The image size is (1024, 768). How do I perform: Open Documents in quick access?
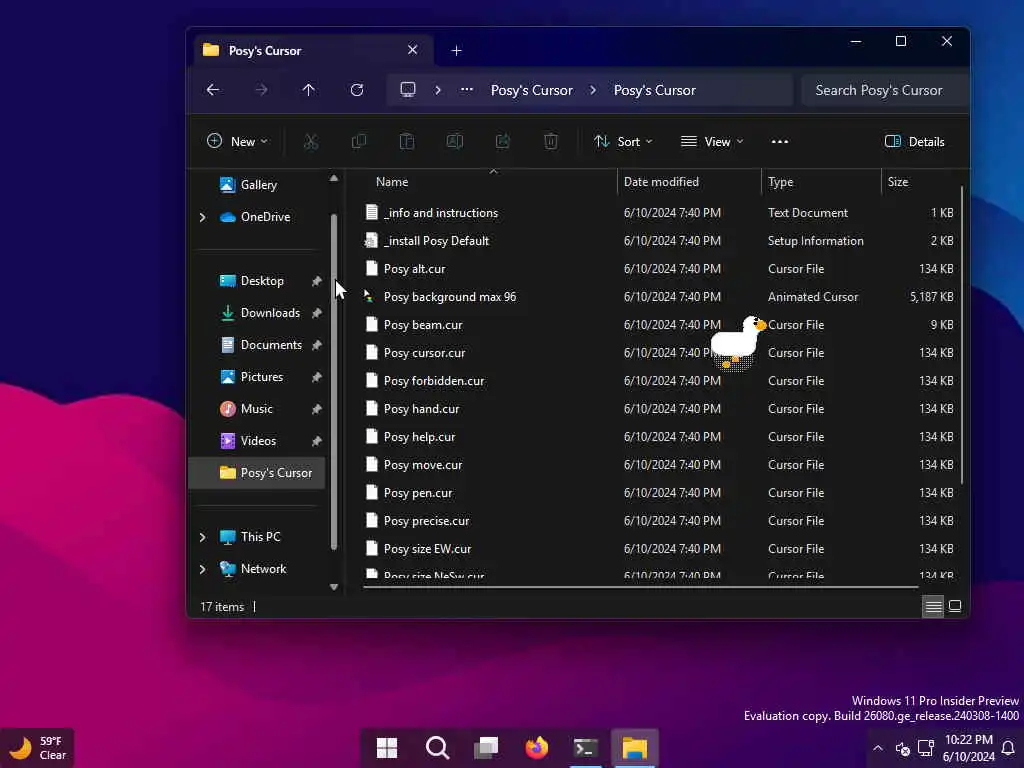click(x=270, y=345)
